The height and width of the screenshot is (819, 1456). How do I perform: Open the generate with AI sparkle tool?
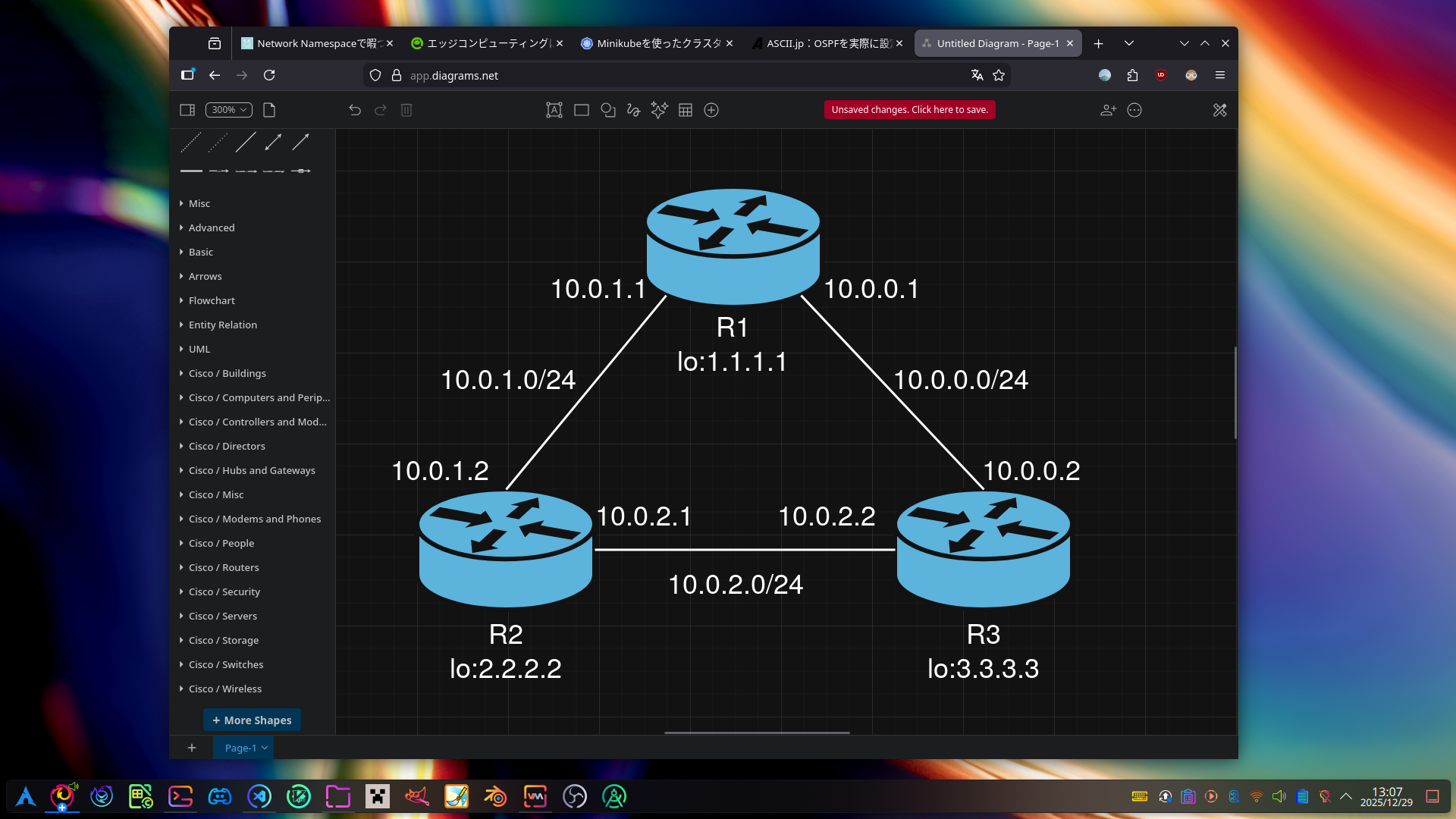(659, 110)
